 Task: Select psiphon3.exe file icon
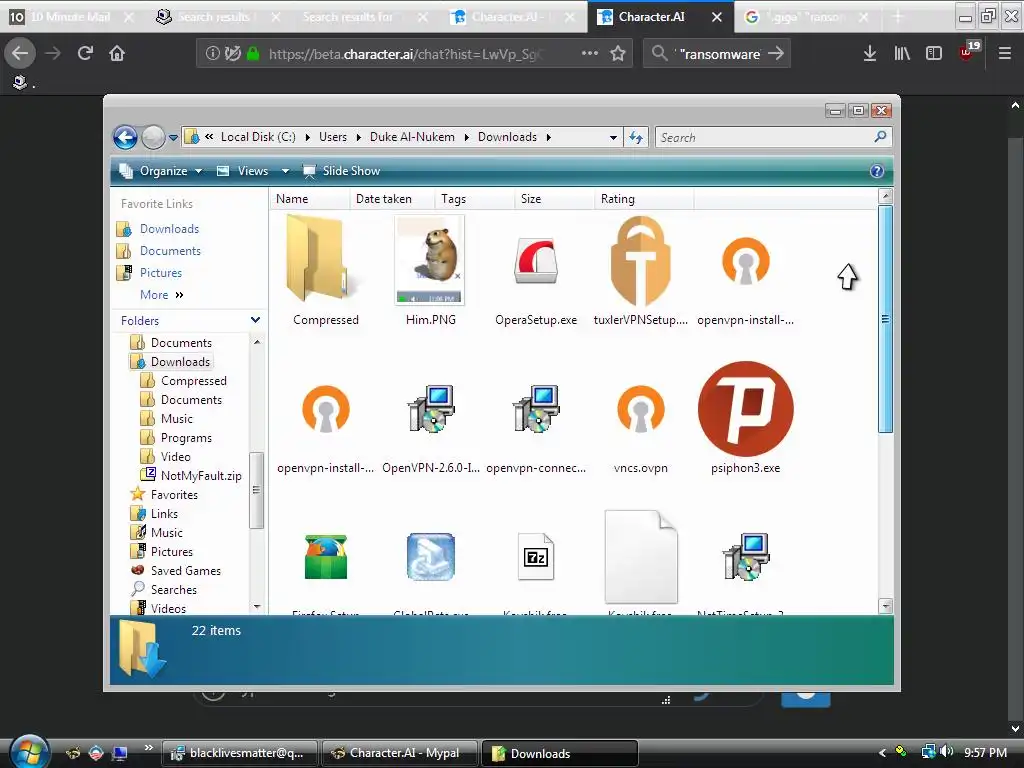(745, 409)
